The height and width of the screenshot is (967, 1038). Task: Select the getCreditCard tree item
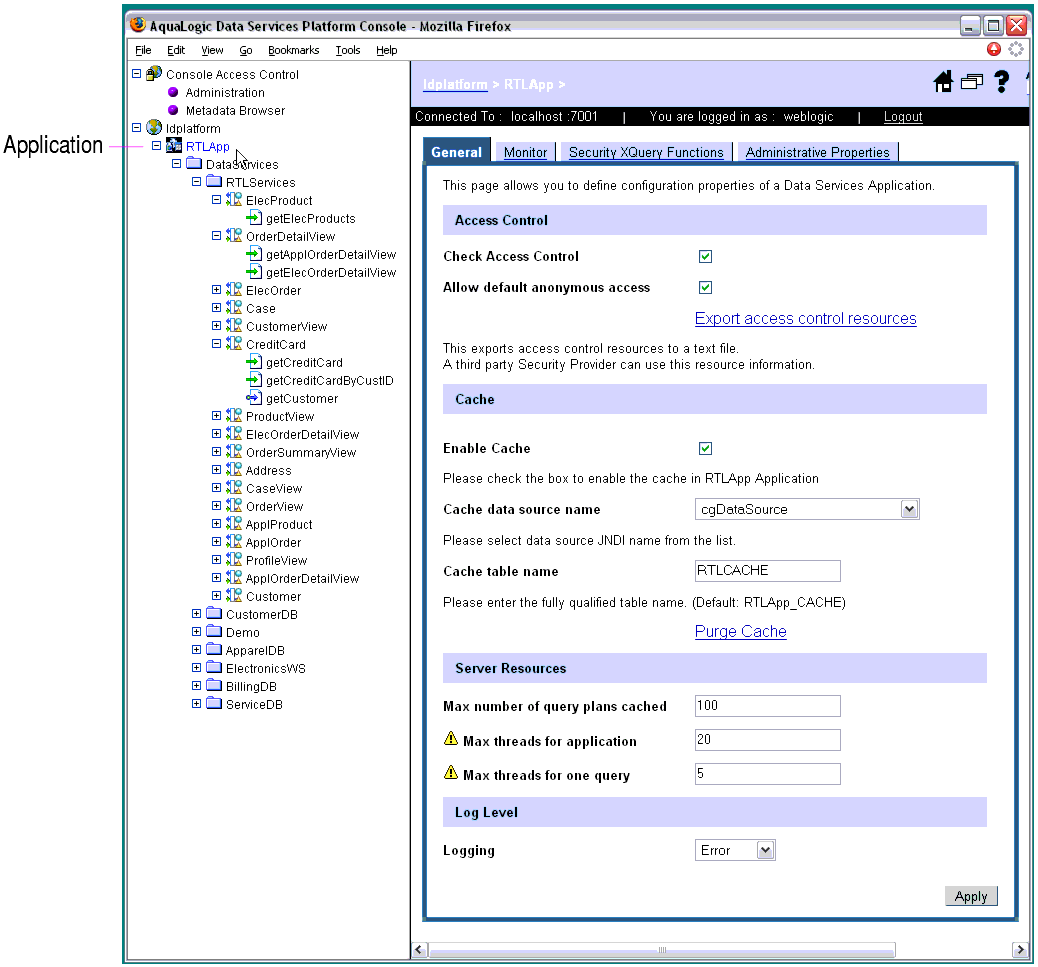tap(305, 363)
